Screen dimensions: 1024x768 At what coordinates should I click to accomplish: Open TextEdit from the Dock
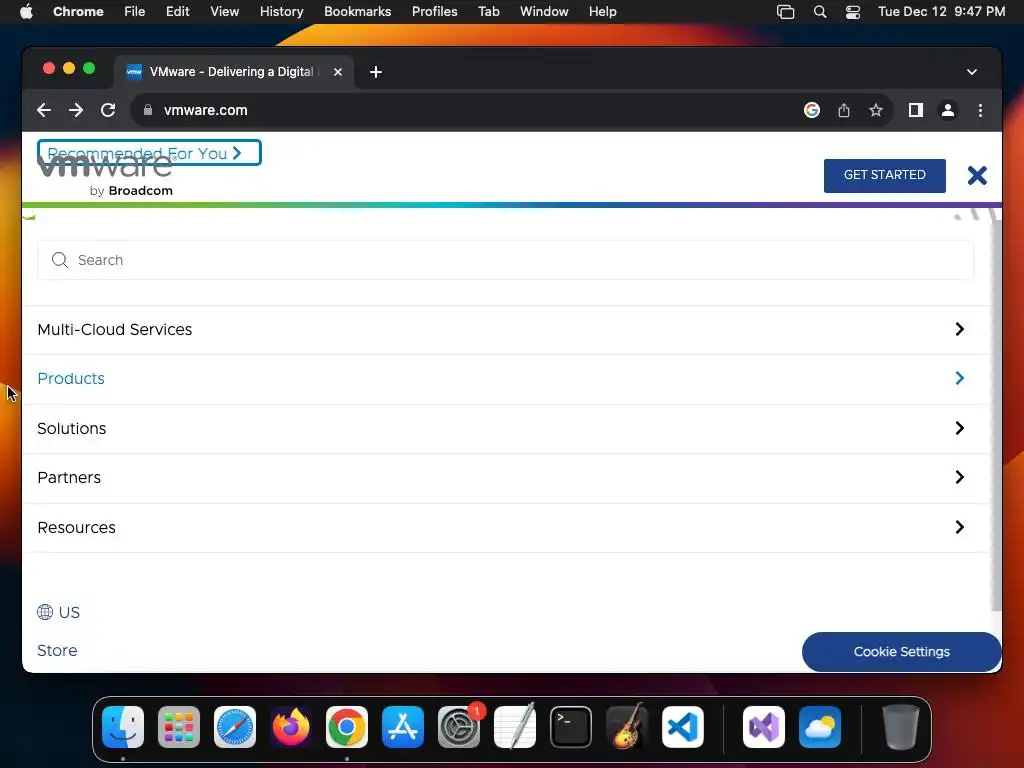tap(515, 727)
